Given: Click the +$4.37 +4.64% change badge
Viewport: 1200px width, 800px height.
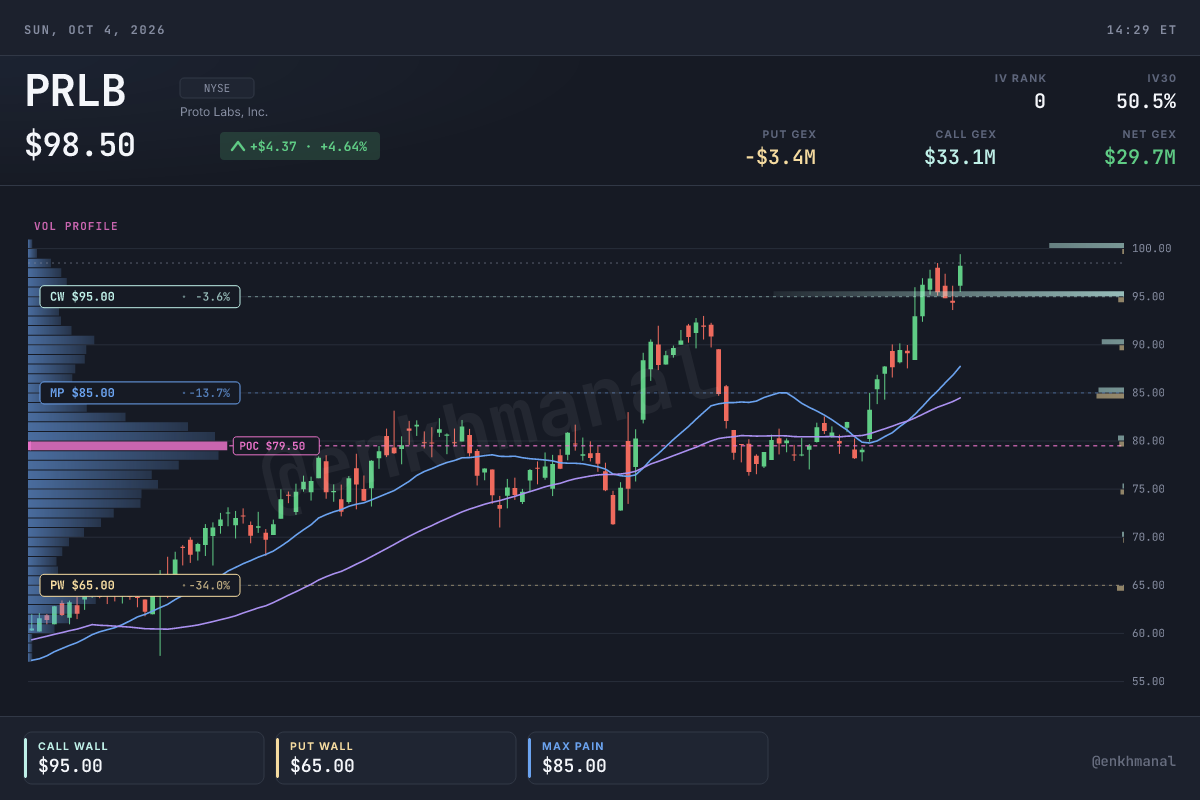Looking at the screenshot, I should 300,146.
